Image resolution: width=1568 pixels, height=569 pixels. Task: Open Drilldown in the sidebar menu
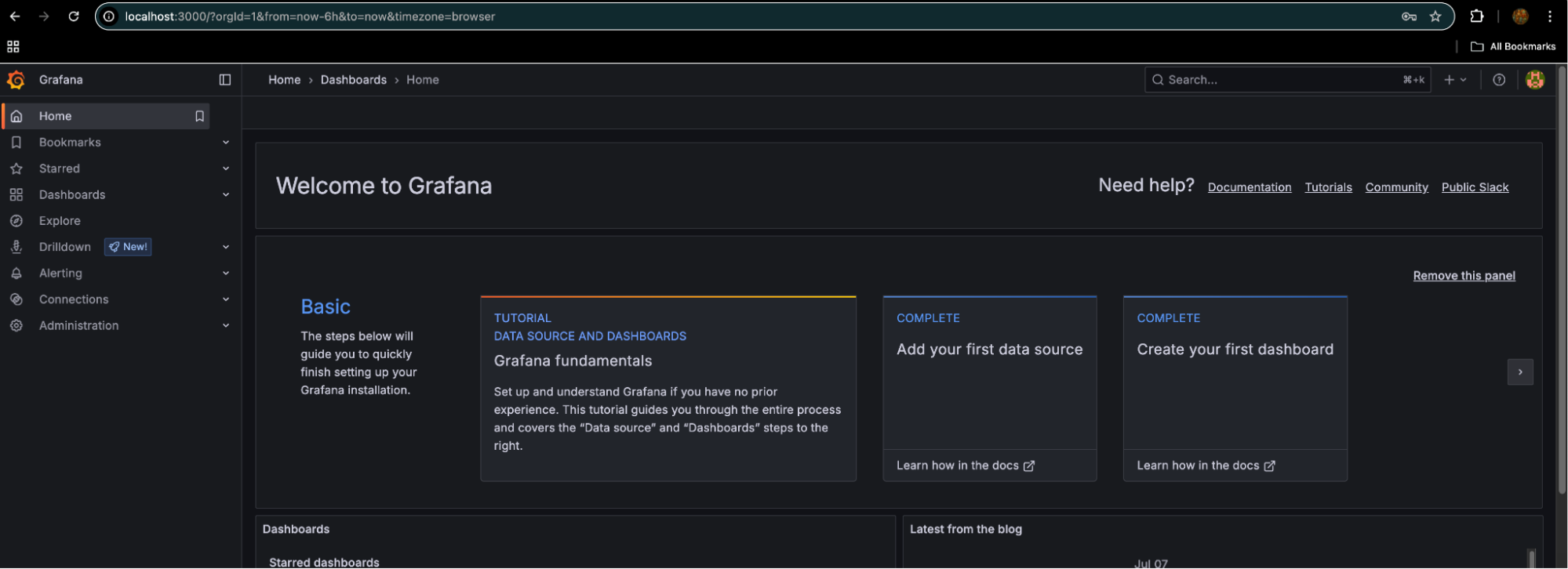coord(65,247)
